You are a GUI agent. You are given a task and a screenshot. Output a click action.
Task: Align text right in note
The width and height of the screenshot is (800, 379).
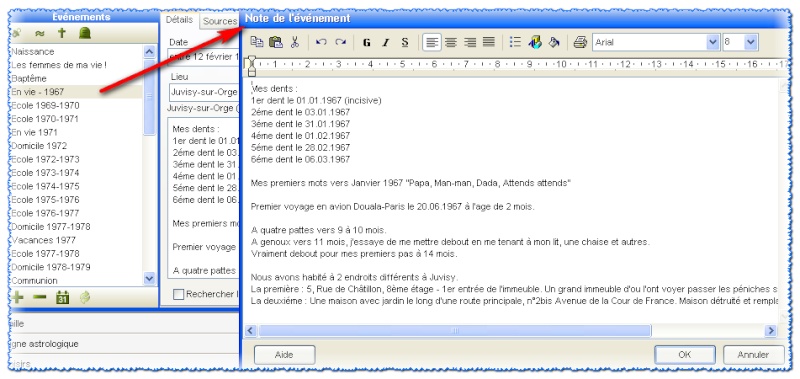click(470, 42)
